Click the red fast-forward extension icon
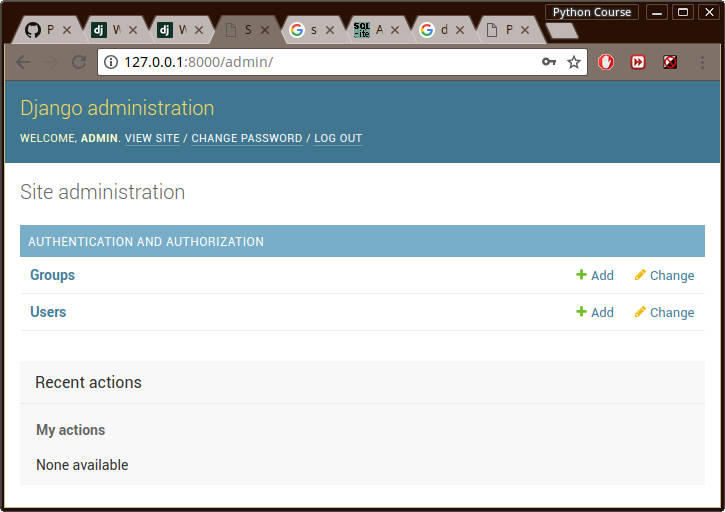The width and height of the screenshot is (725, 512). pyautogui.click(x=638, y=62)
